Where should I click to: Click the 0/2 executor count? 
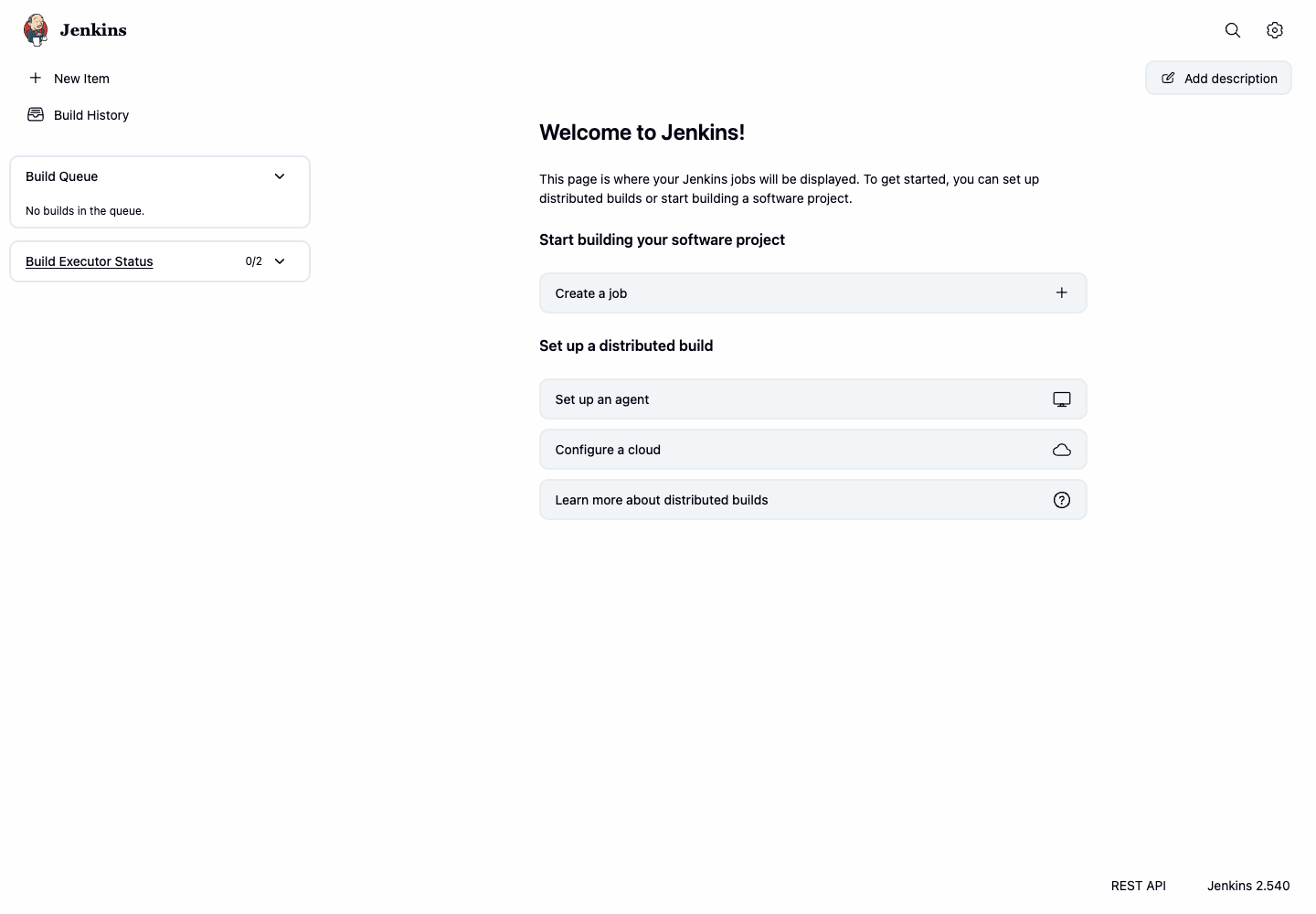tap(254, 261)
